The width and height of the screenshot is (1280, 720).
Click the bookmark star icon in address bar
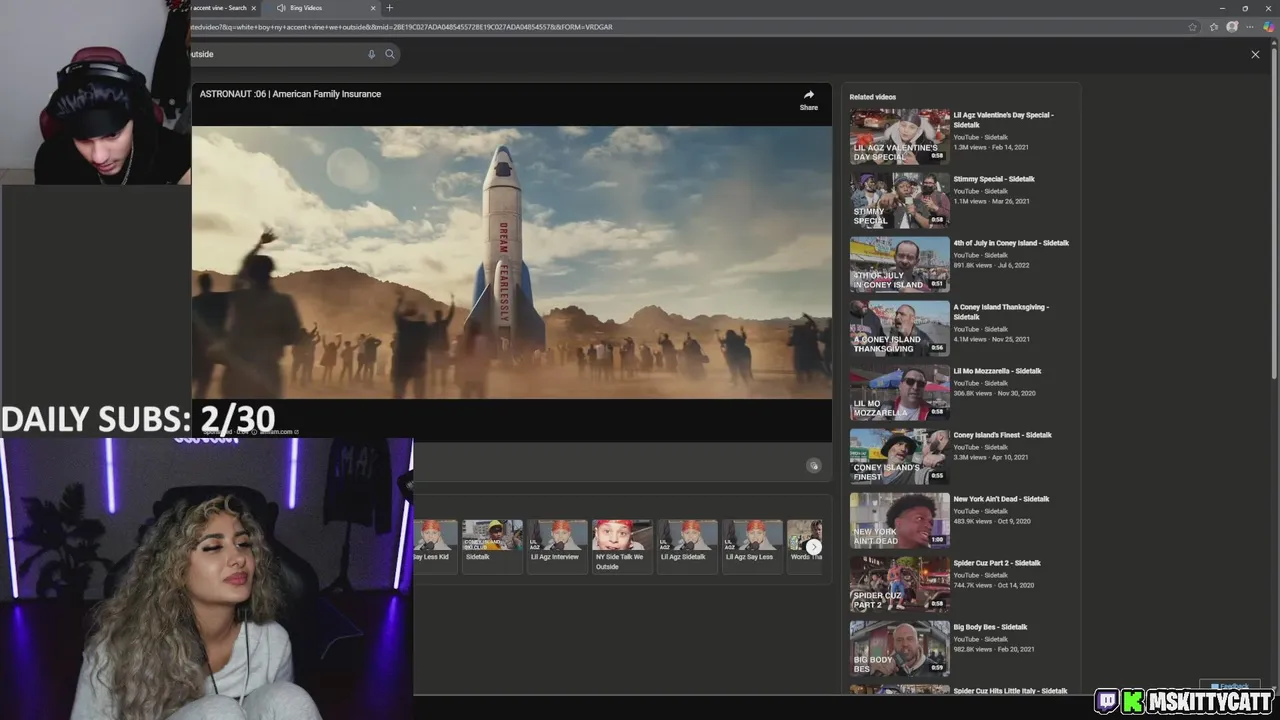1193,27
